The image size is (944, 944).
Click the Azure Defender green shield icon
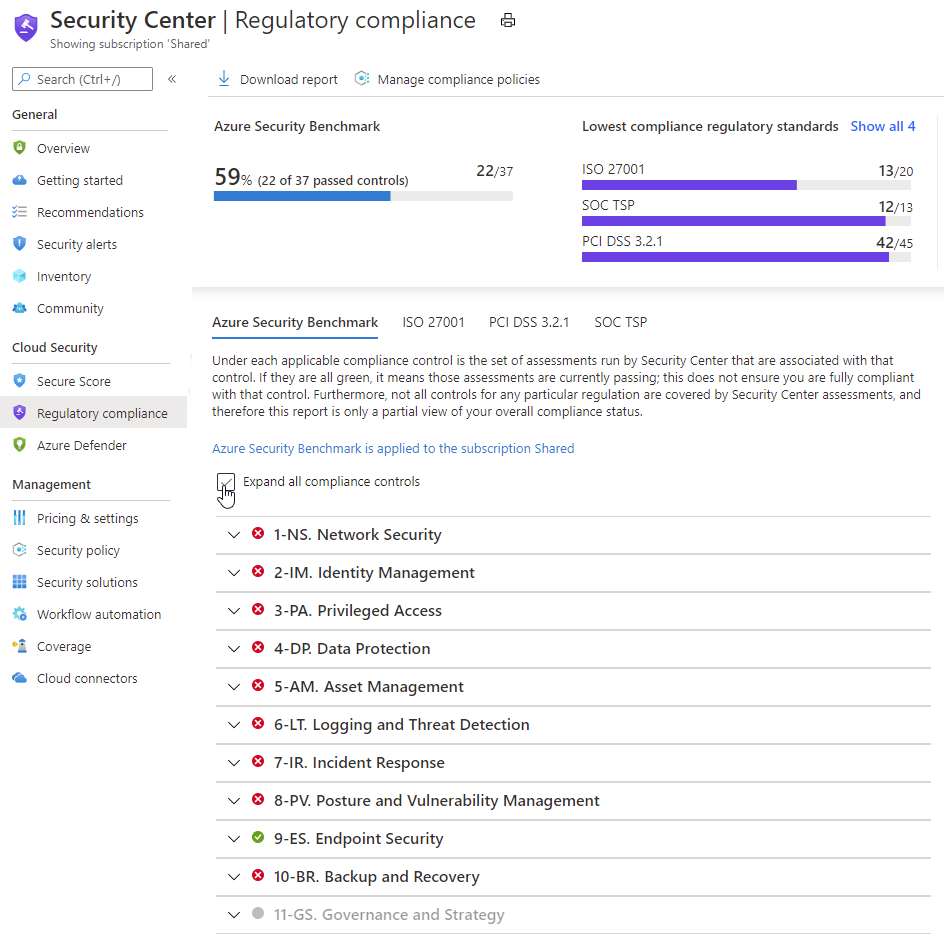(x=20, y=444)
